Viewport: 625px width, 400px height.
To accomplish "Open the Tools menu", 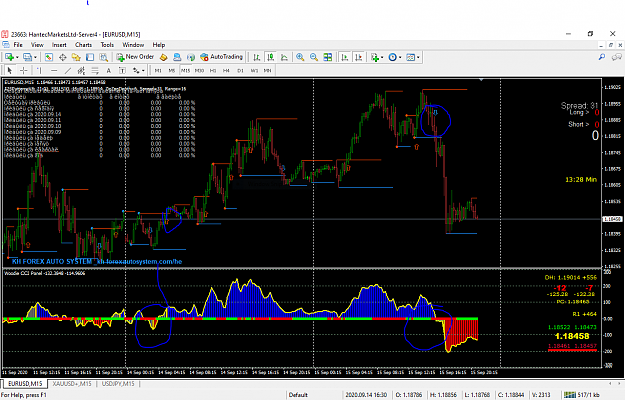I will tap(107, 45).
